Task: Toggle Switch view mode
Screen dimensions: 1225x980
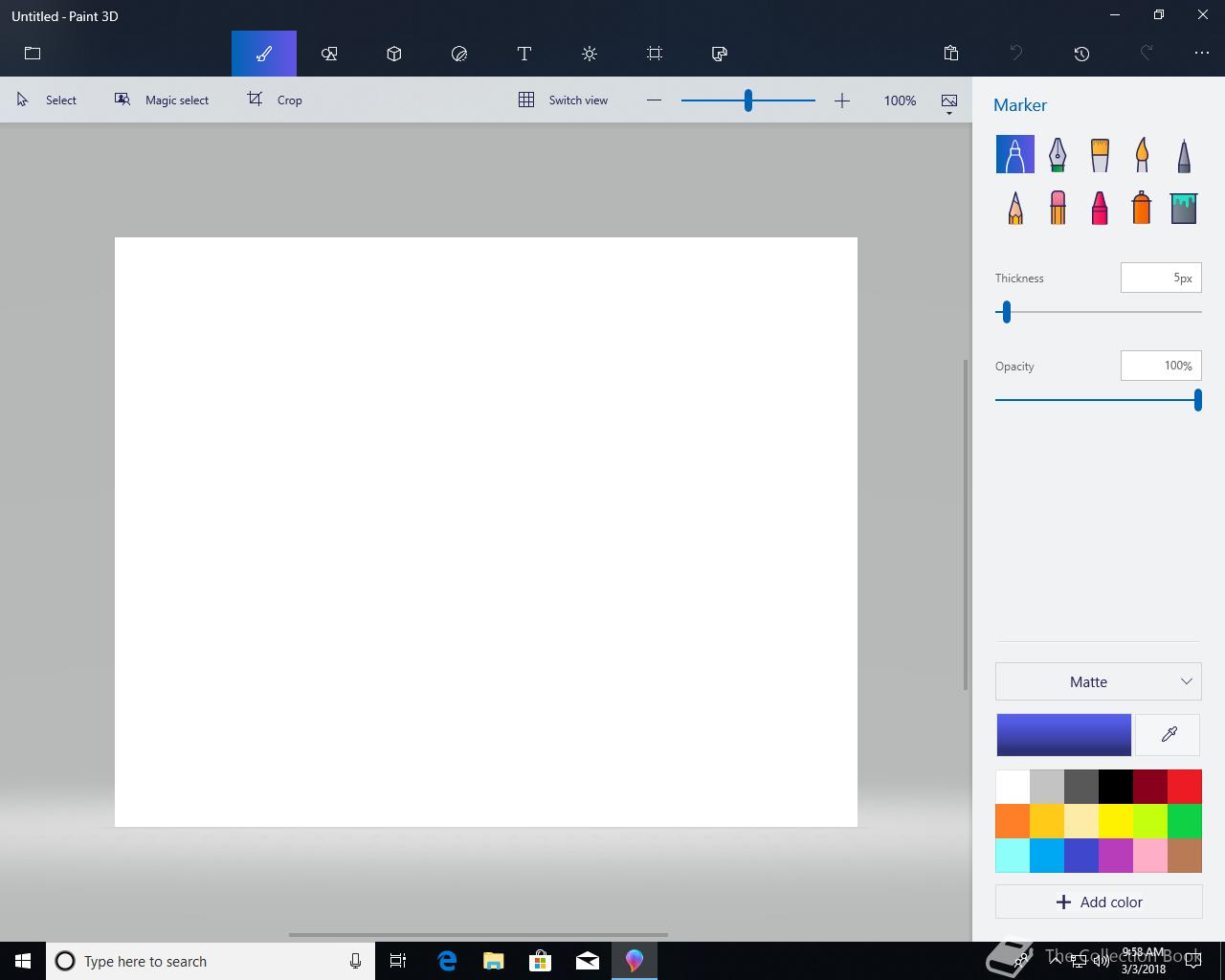Action: (563, 100)
